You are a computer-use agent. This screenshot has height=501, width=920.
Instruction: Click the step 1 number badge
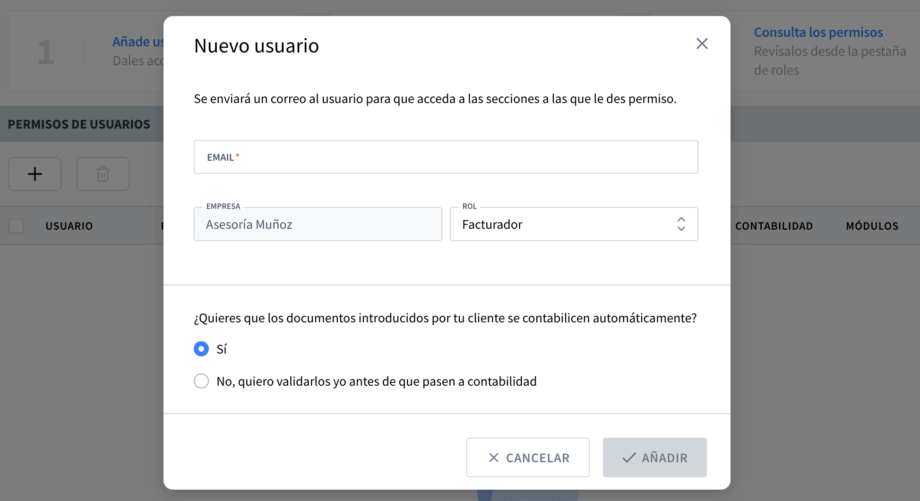tap(46, 53)
